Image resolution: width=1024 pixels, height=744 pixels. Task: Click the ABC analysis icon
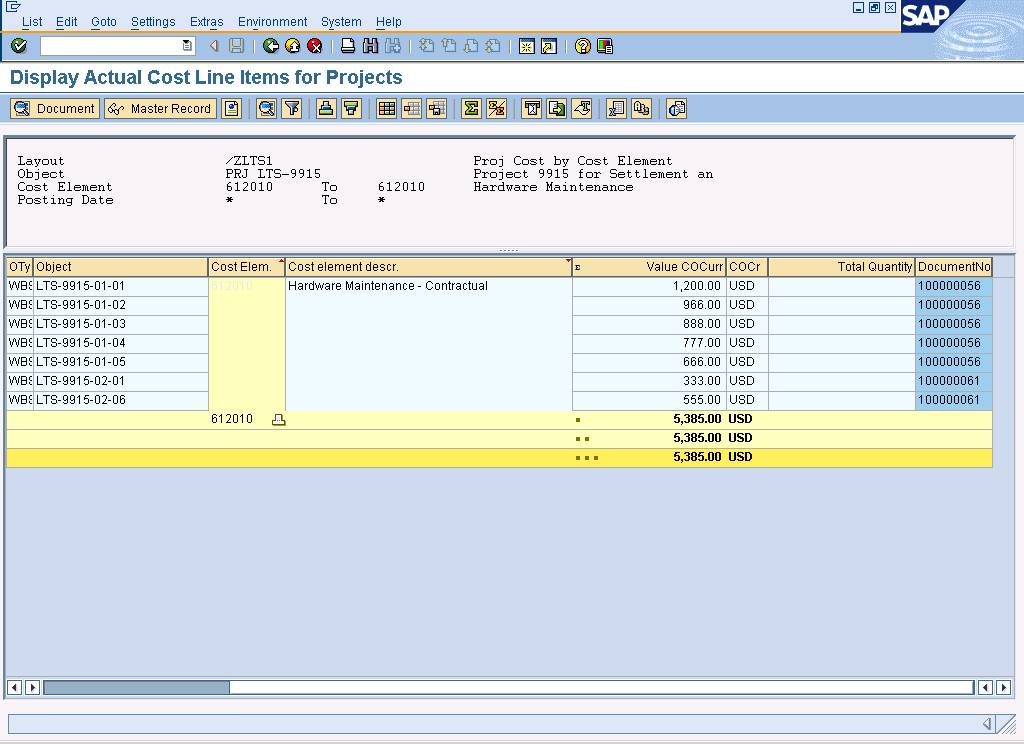[641, 108]
